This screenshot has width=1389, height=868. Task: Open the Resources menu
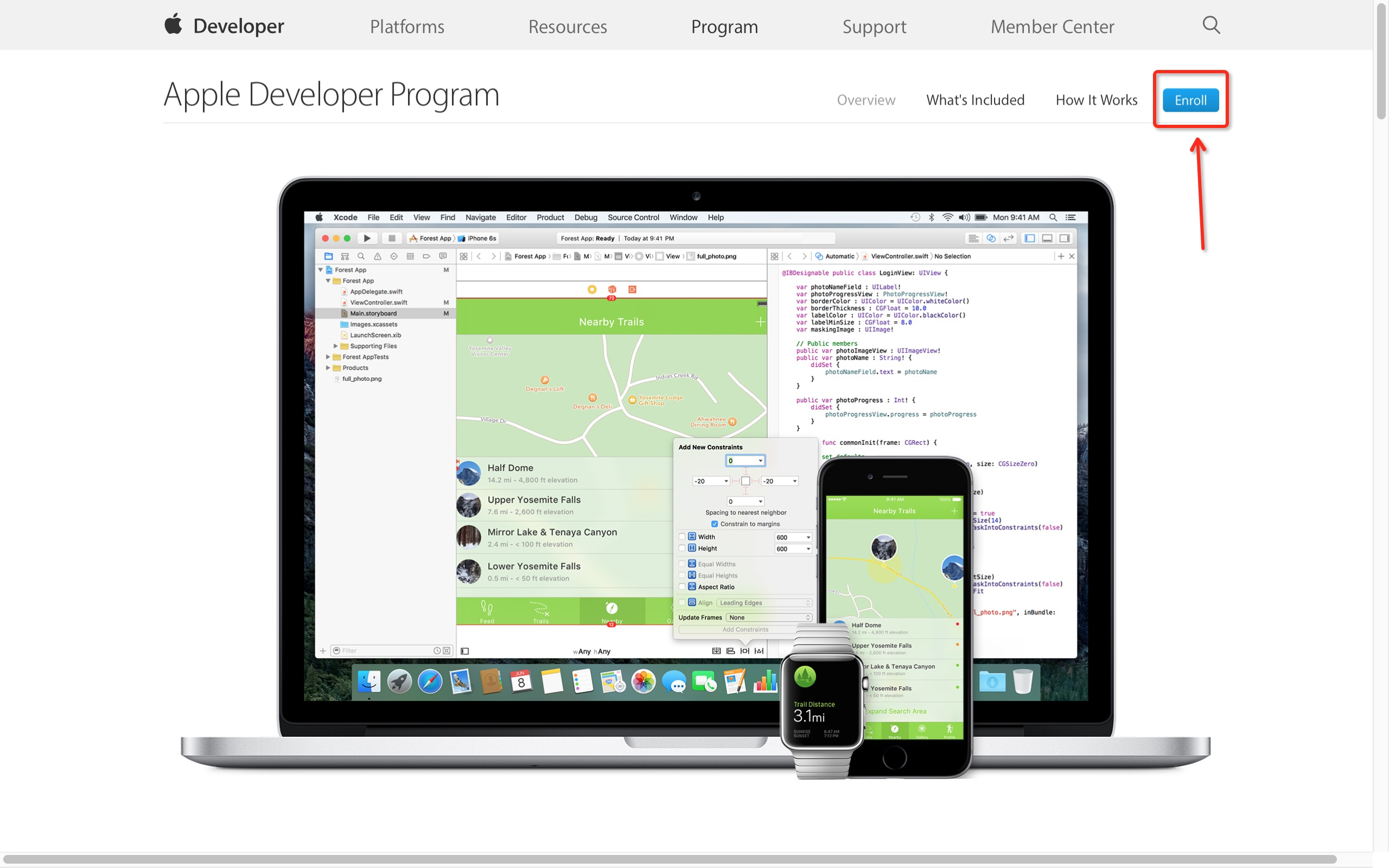568,27
